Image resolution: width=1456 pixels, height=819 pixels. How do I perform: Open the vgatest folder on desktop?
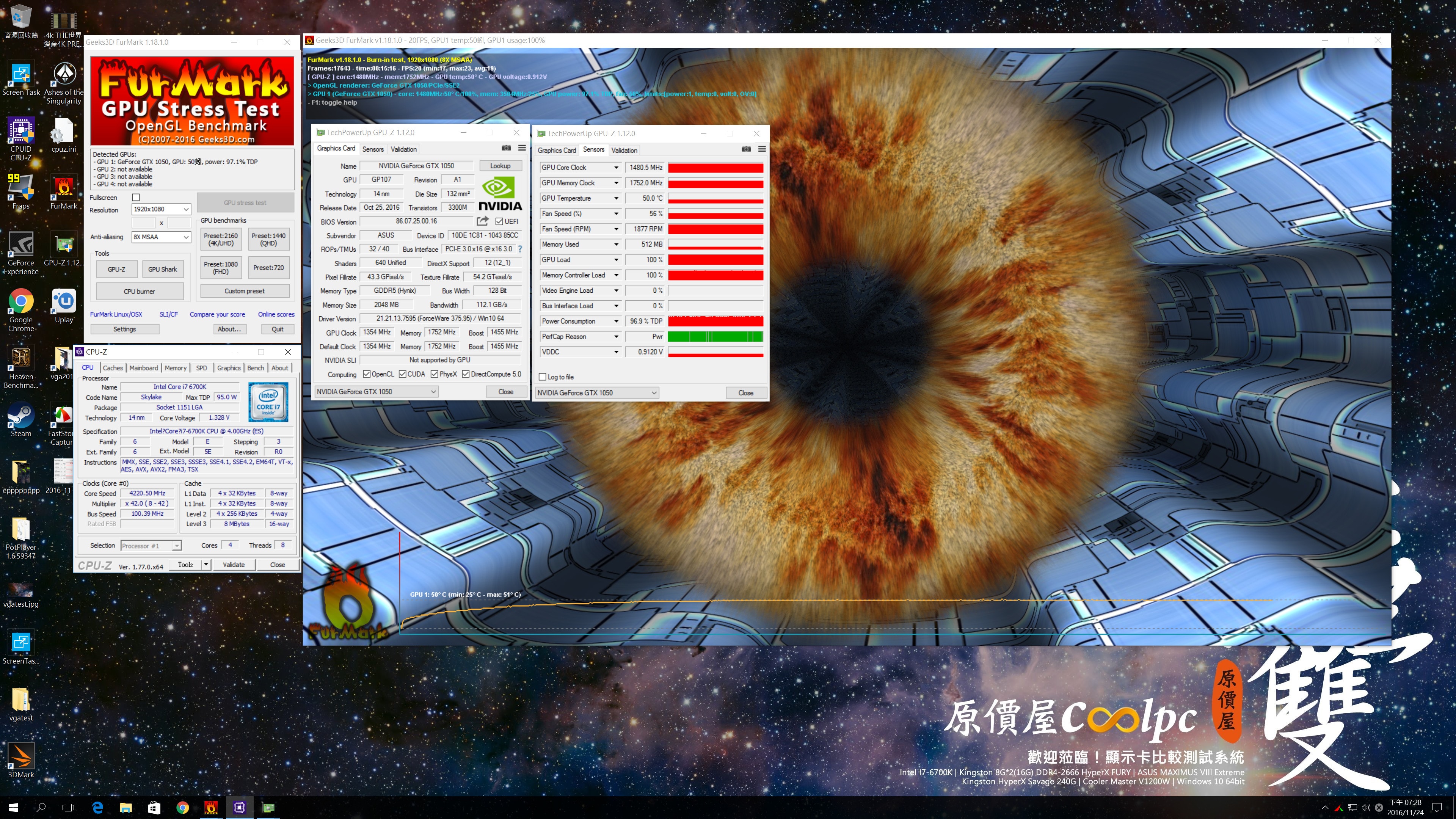21,704
